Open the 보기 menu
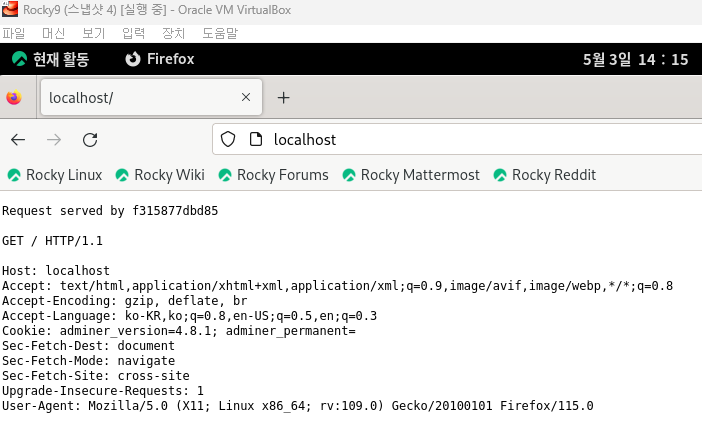This screenshot has width=702, height=438. click(94, 33)
